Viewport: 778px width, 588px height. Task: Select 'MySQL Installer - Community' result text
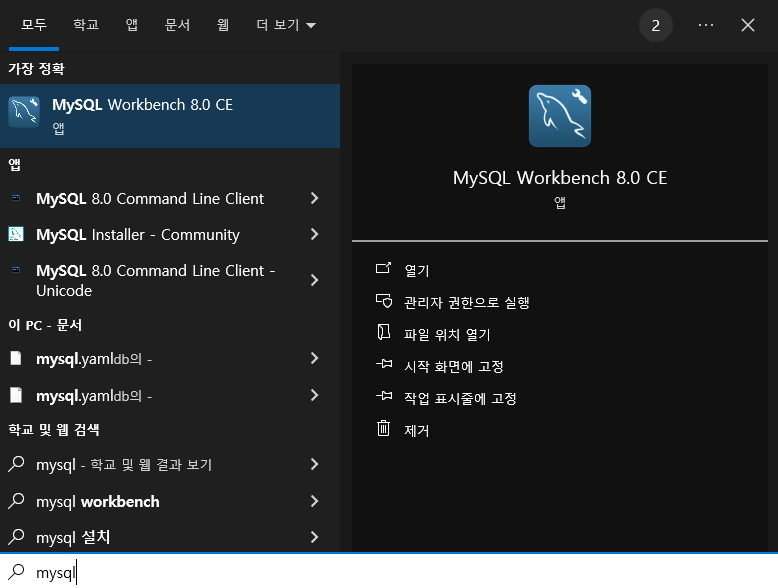point(137,234)
